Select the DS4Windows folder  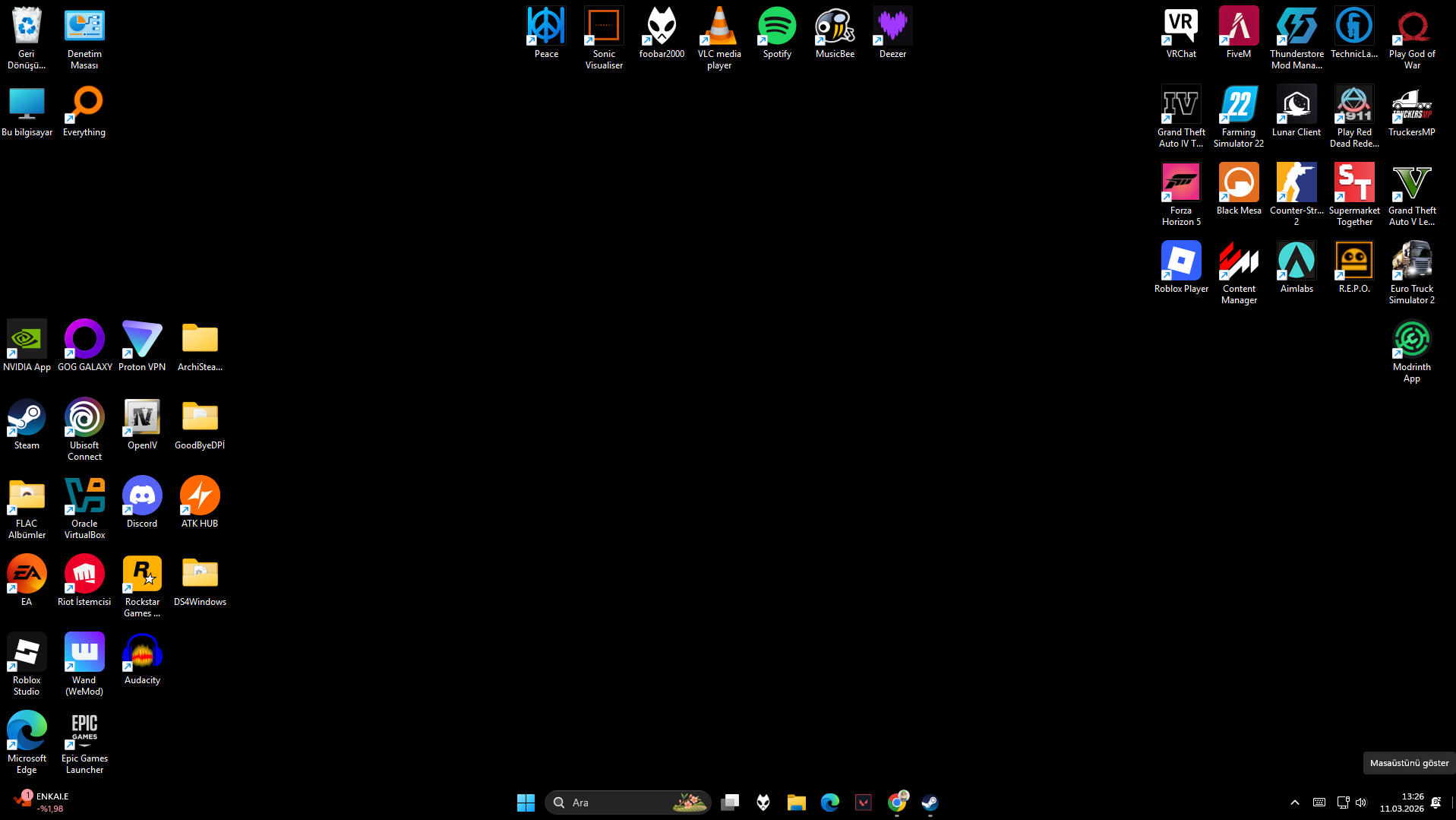click(x=200, y=581)
